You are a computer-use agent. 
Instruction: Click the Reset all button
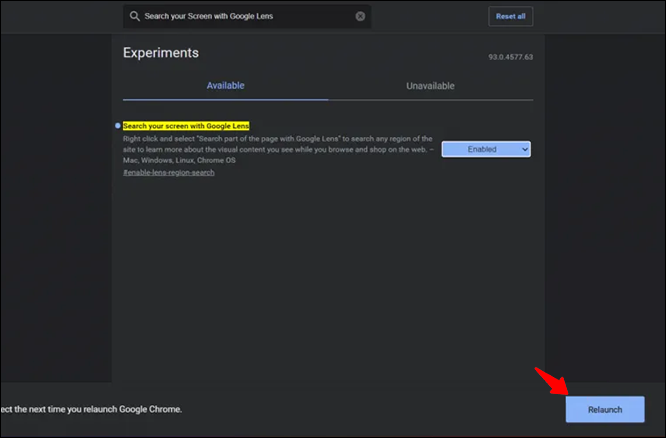coord(511,17)
